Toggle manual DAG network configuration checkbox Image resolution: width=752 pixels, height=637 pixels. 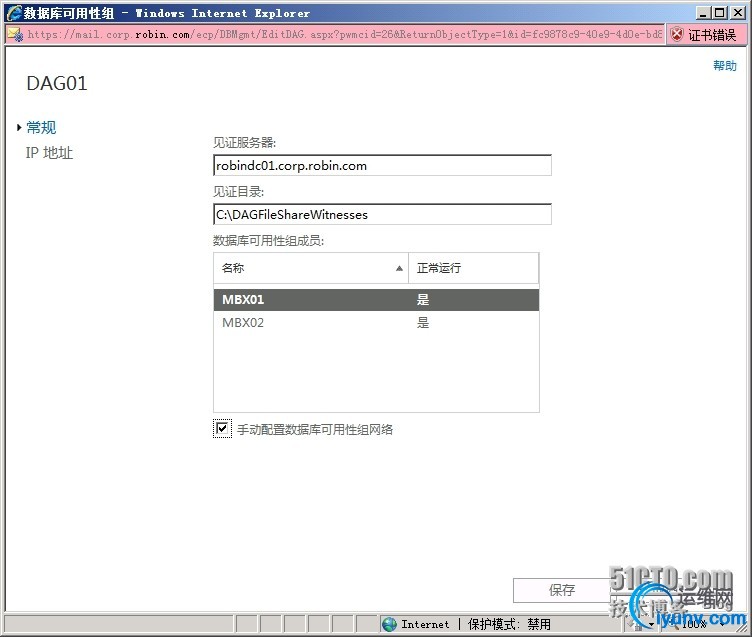[x=222, y=428]
